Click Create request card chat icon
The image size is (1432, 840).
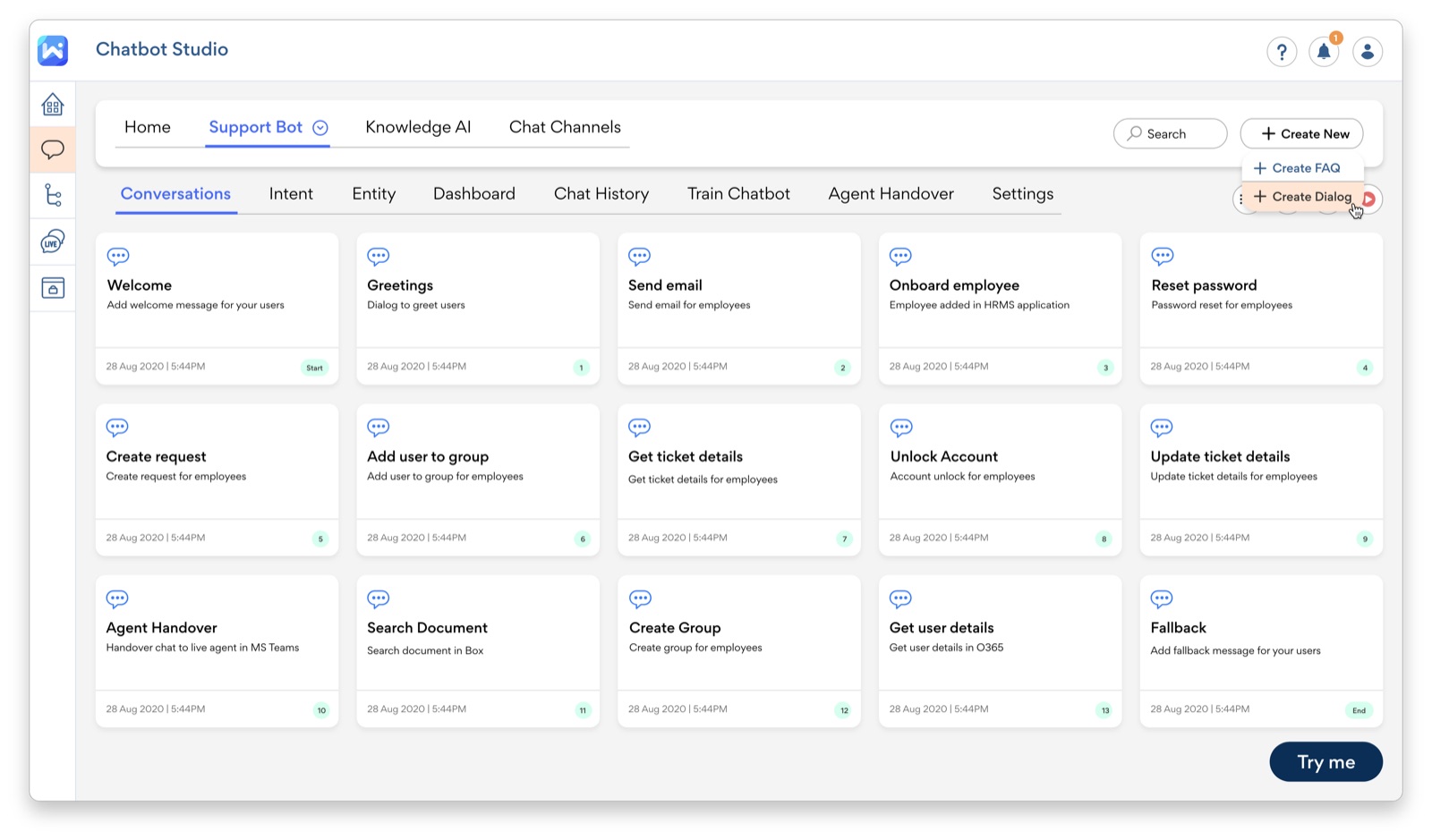point(117,428)
